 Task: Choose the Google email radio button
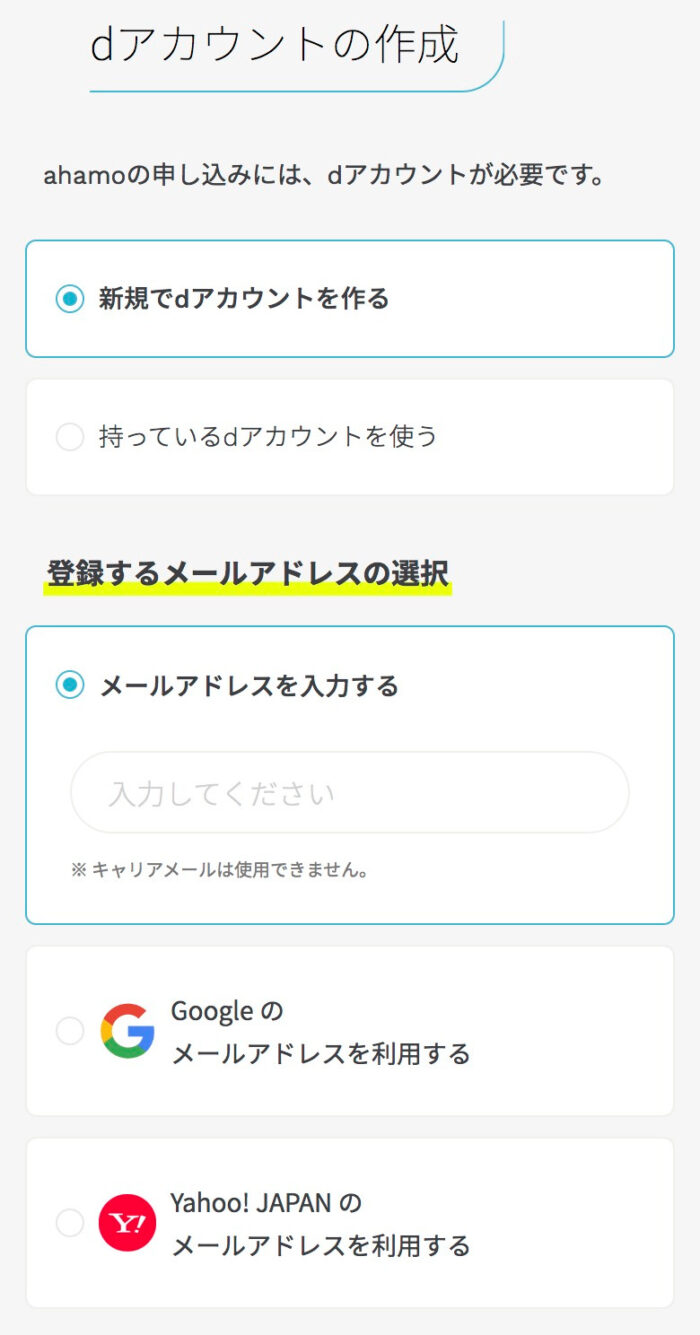coord(70,1031)
